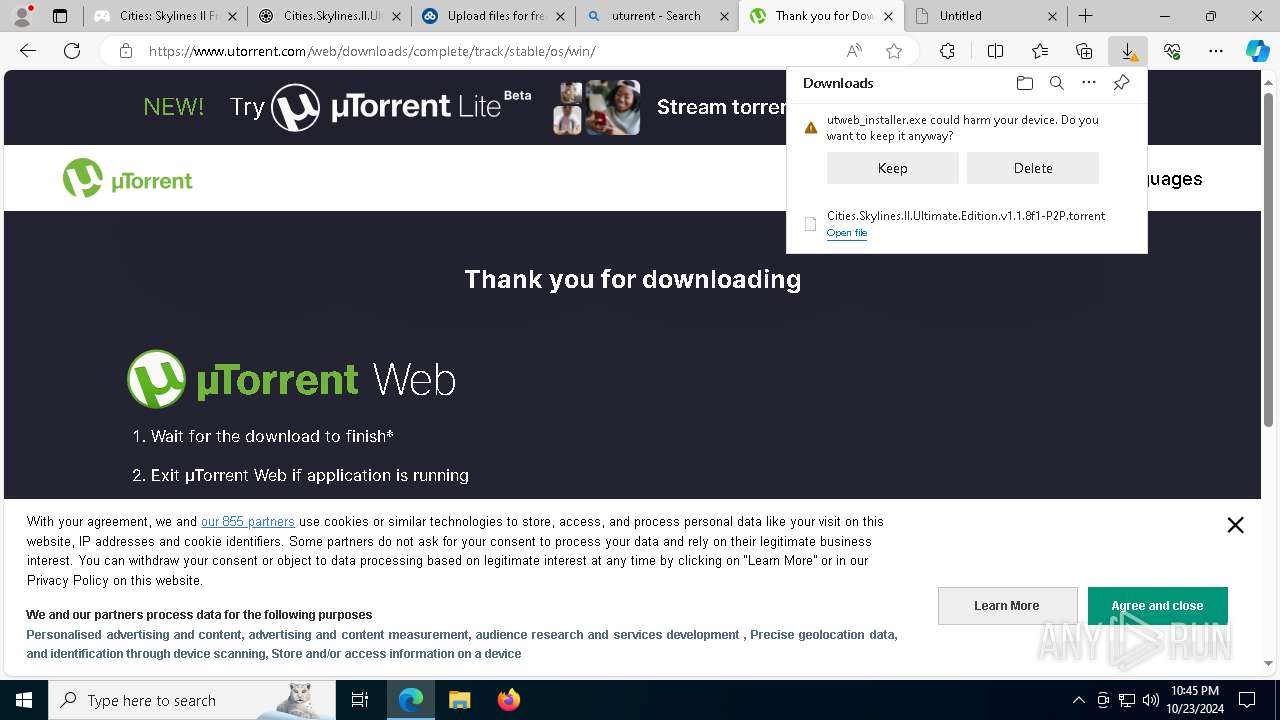The width and height of the screenshot is (1280, 720).
Task: Toggle Split screen icon
Action: 995,51
